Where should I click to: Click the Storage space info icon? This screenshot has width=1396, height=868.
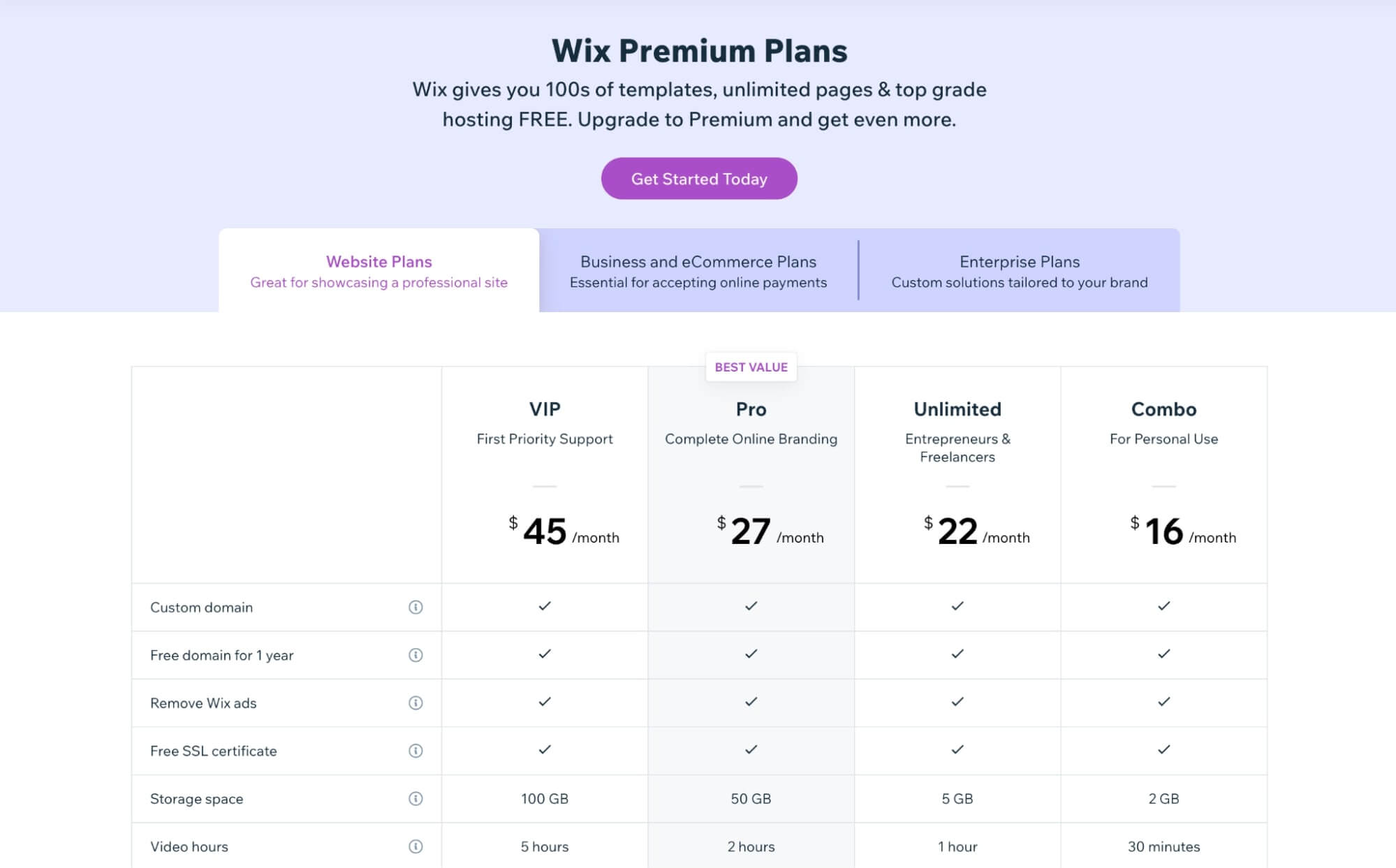point(416,798)
